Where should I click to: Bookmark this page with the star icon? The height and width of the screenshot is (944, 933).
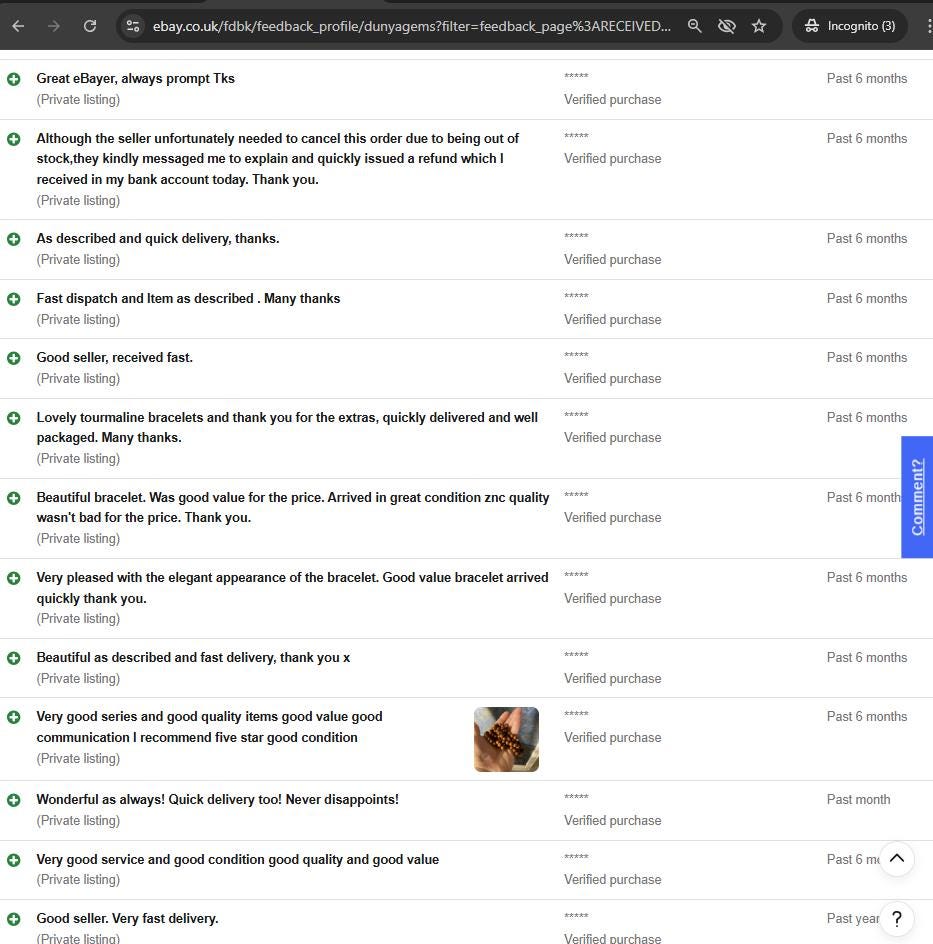(759, 26)
